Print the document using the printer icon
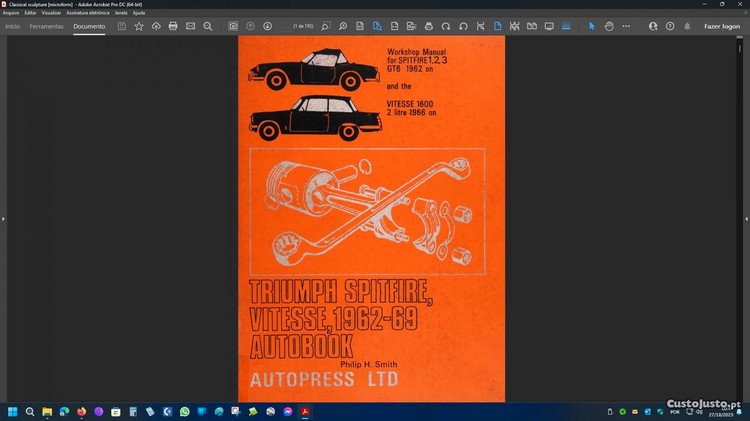The height and width of the screenshot is (421, 750). pos(173,26)
